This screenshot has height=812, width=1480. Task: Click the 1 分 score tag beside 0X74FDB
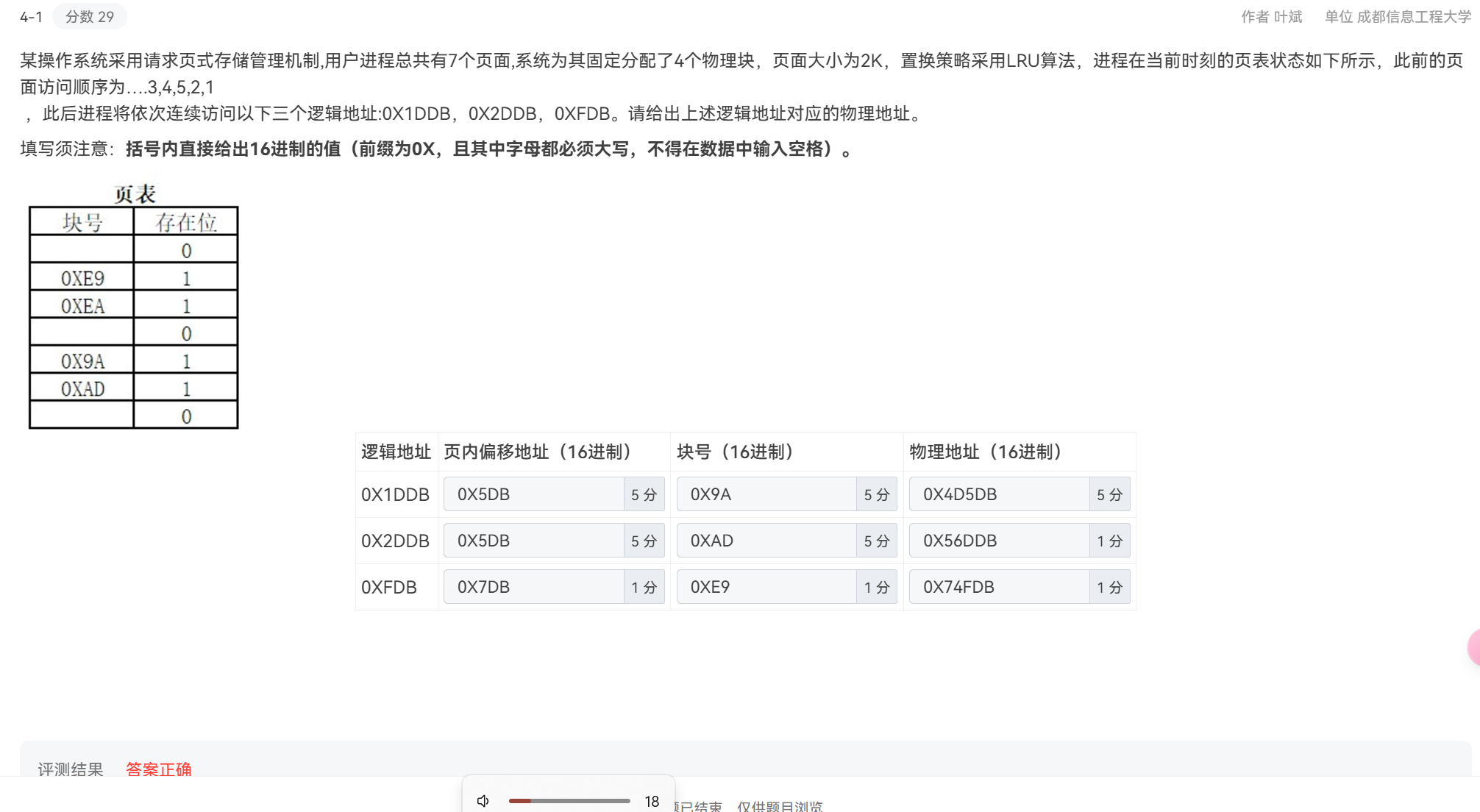(x=1109, y=587)
